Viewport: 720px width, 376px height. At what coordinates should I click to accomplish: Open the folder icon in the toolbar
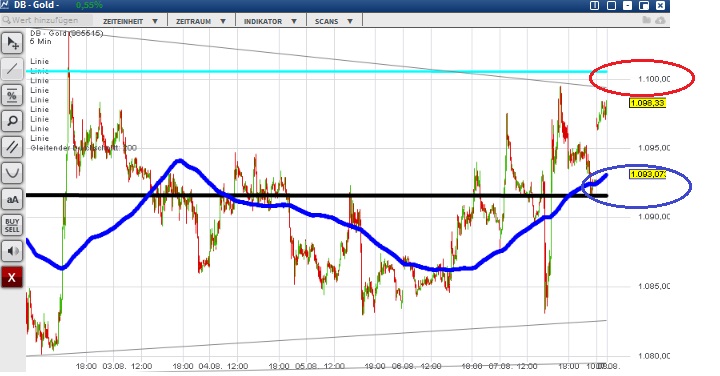[647, 20]
